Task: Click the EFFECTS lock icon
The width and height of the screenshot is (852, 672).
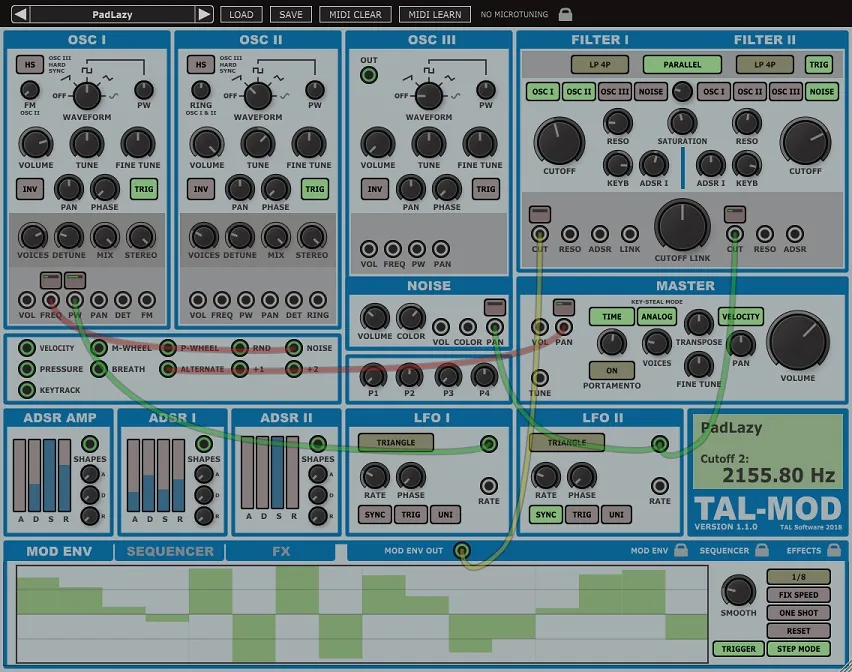Action: [834, 550]
